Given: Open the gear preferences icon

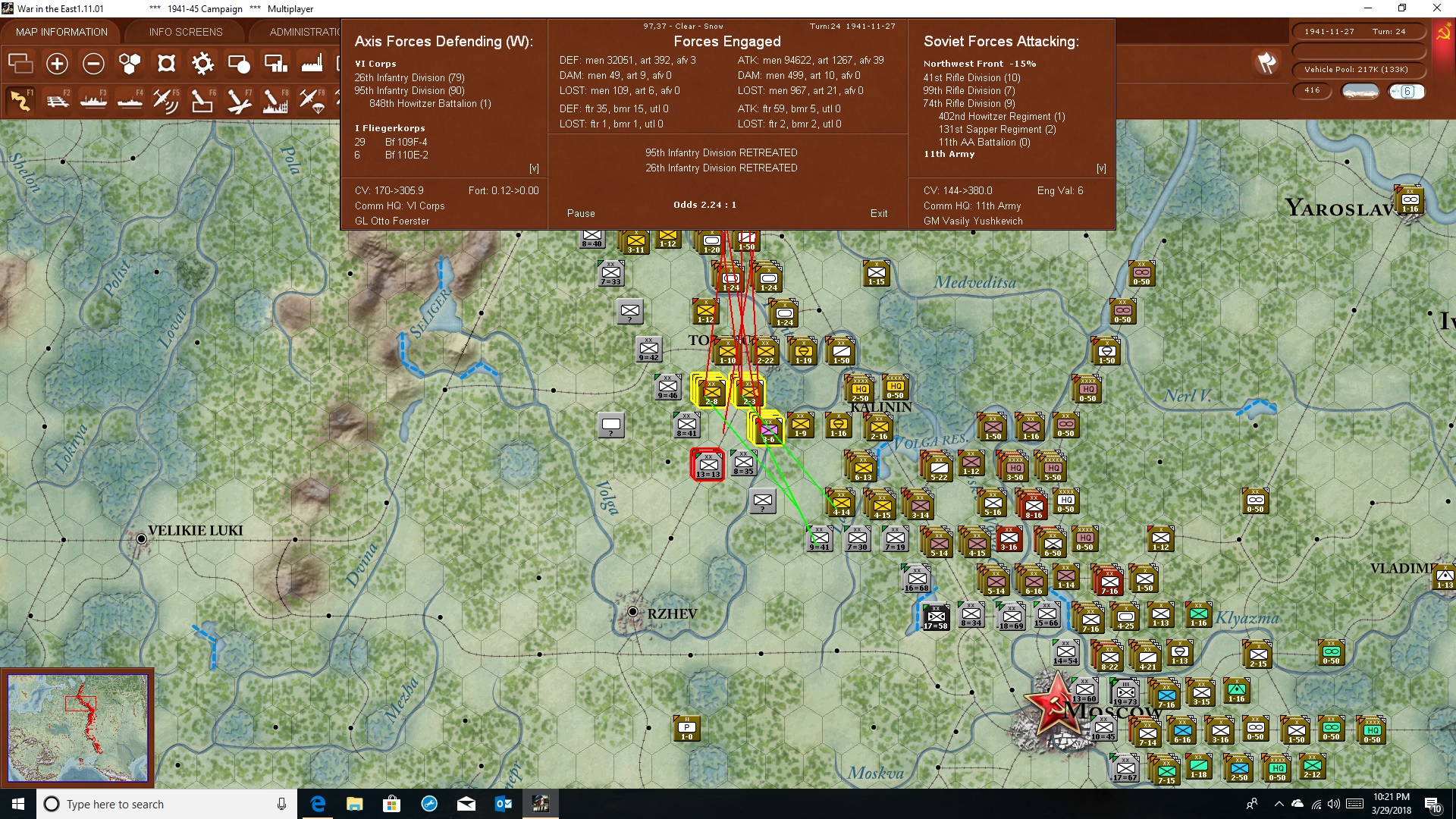Looking at the screenshot, I should (202, 64).
